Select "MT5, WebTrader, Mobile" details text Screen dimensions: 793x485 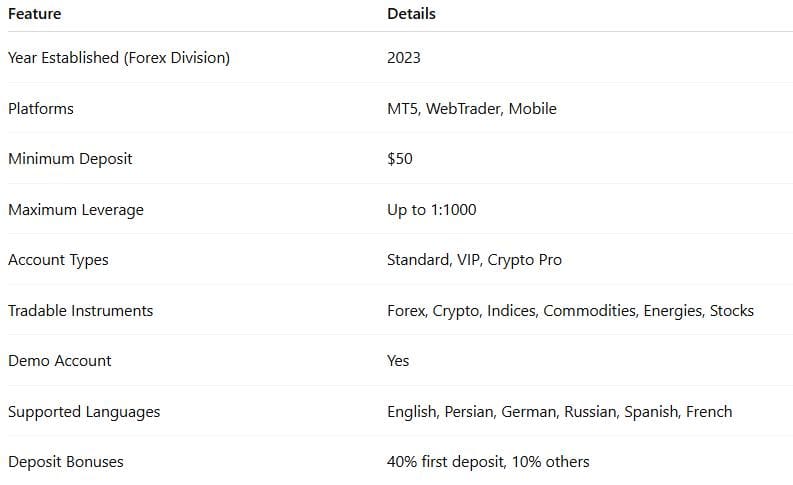[471, 108]
